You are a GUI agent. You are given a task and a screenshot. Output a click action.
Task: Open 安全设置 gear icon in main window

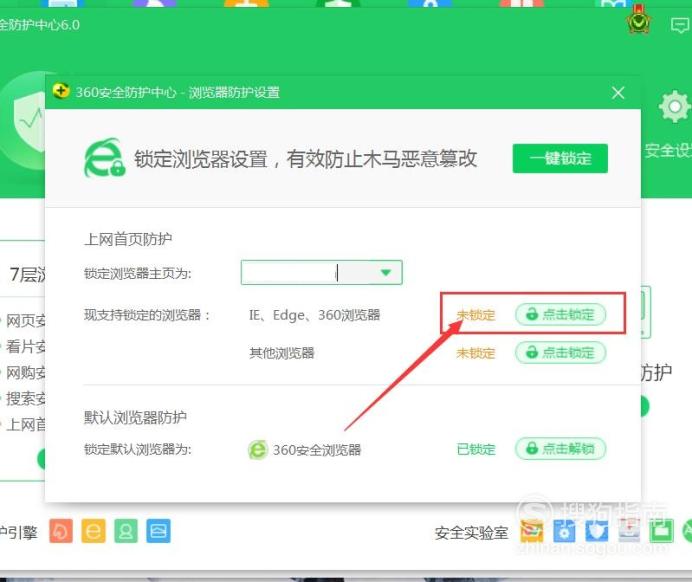[673, 107]
